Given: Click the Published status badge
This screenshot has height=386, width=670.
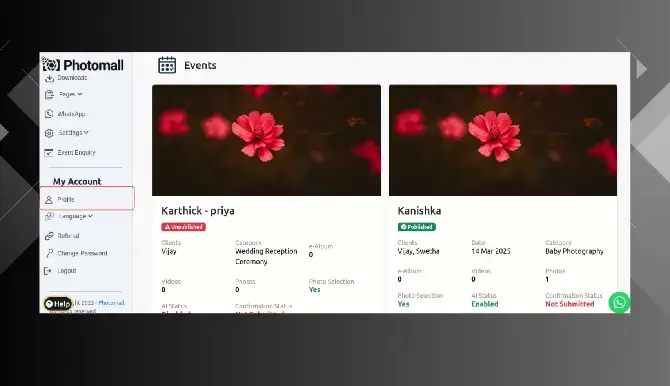Looking at the screenshot, I should click(x=417, y=227).
